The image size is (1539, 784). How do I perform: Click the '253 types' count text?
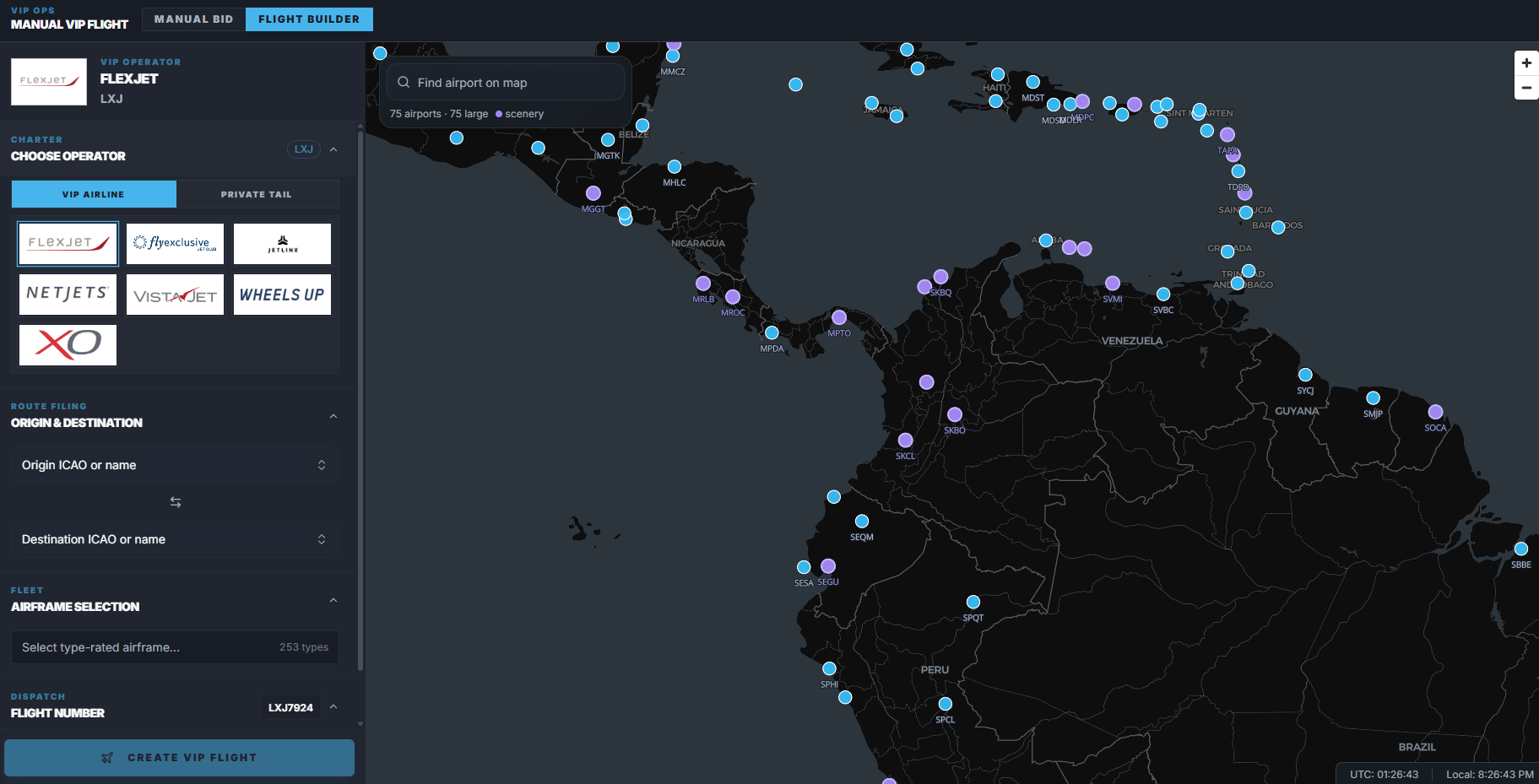point(304,647)
